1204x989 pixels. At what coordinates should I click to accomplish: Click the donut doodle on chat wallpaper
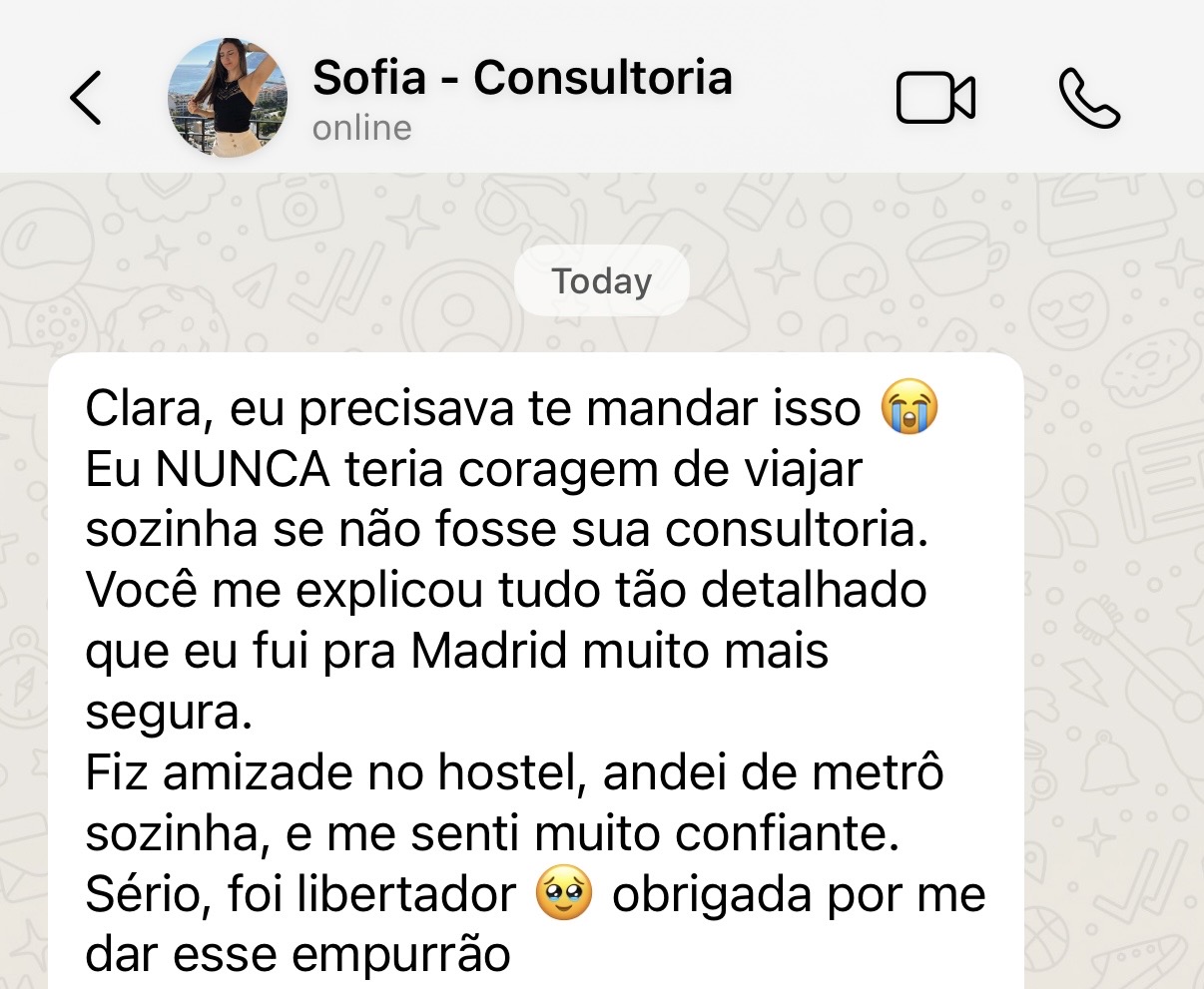pos(1150,366)
